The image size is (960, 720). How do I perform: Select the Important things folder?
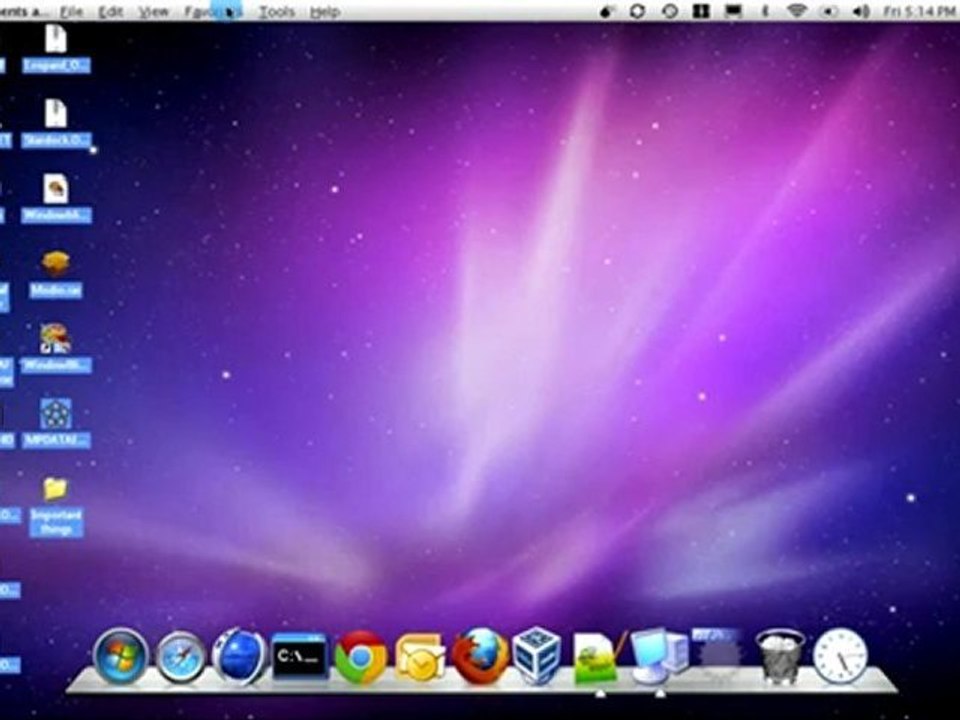point(56,507)
